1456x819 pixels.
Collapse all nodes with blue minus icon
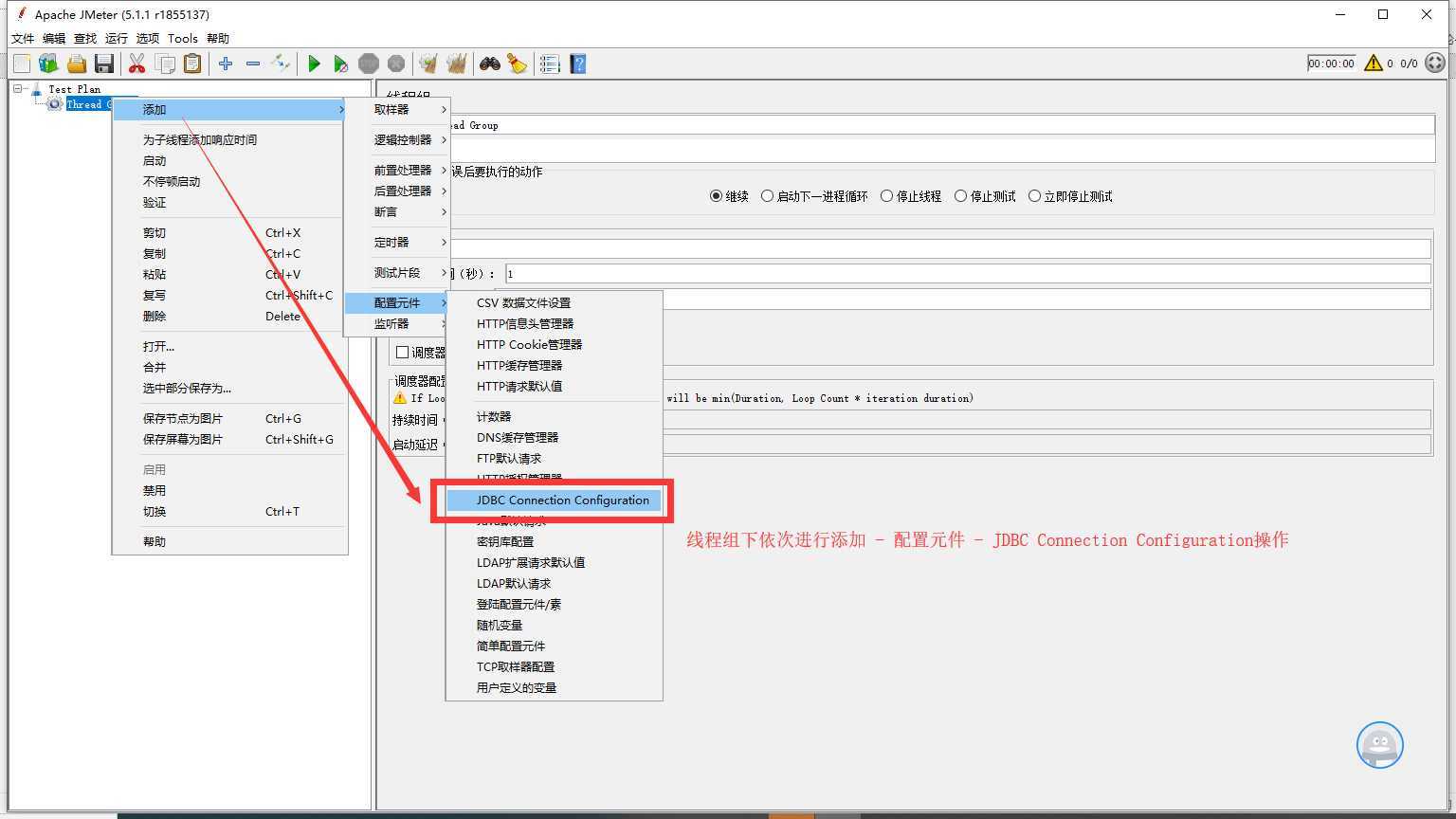tap(253, 64)
